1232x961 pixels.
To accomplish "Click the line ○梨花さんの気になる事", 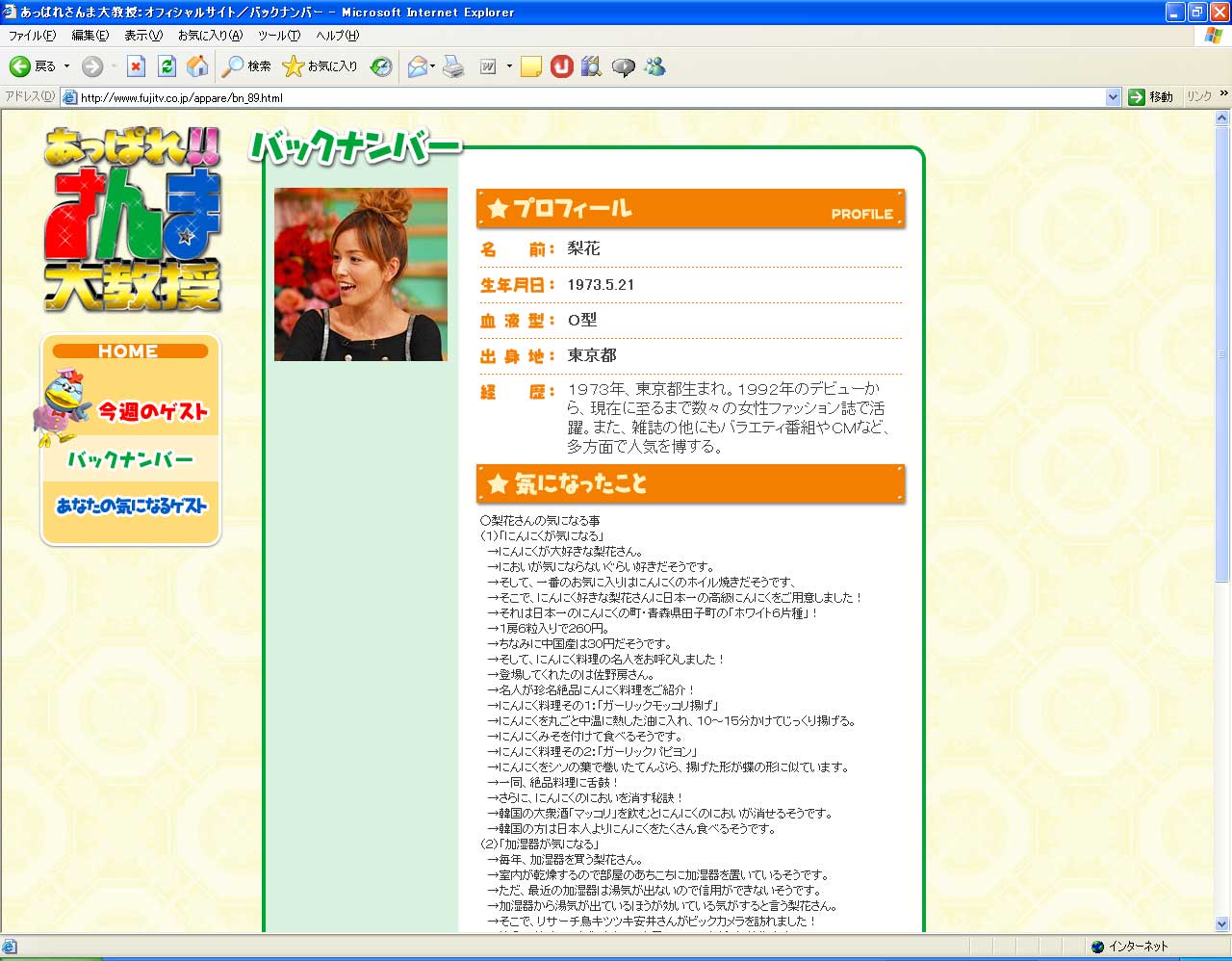I will click(540, 520).
